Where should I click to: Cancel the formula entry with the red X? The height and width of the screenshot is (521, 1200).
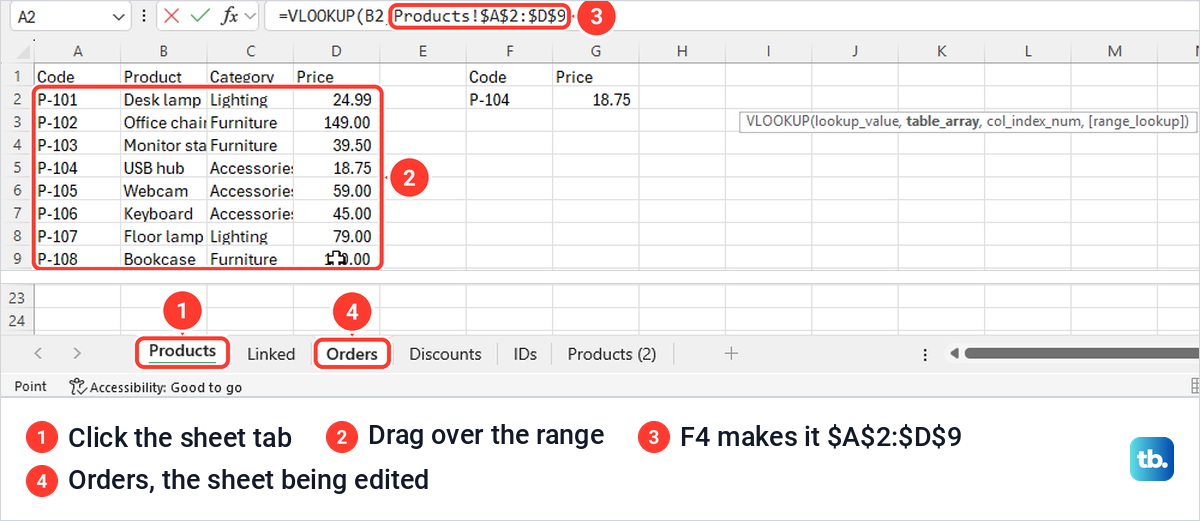(172, 16)
